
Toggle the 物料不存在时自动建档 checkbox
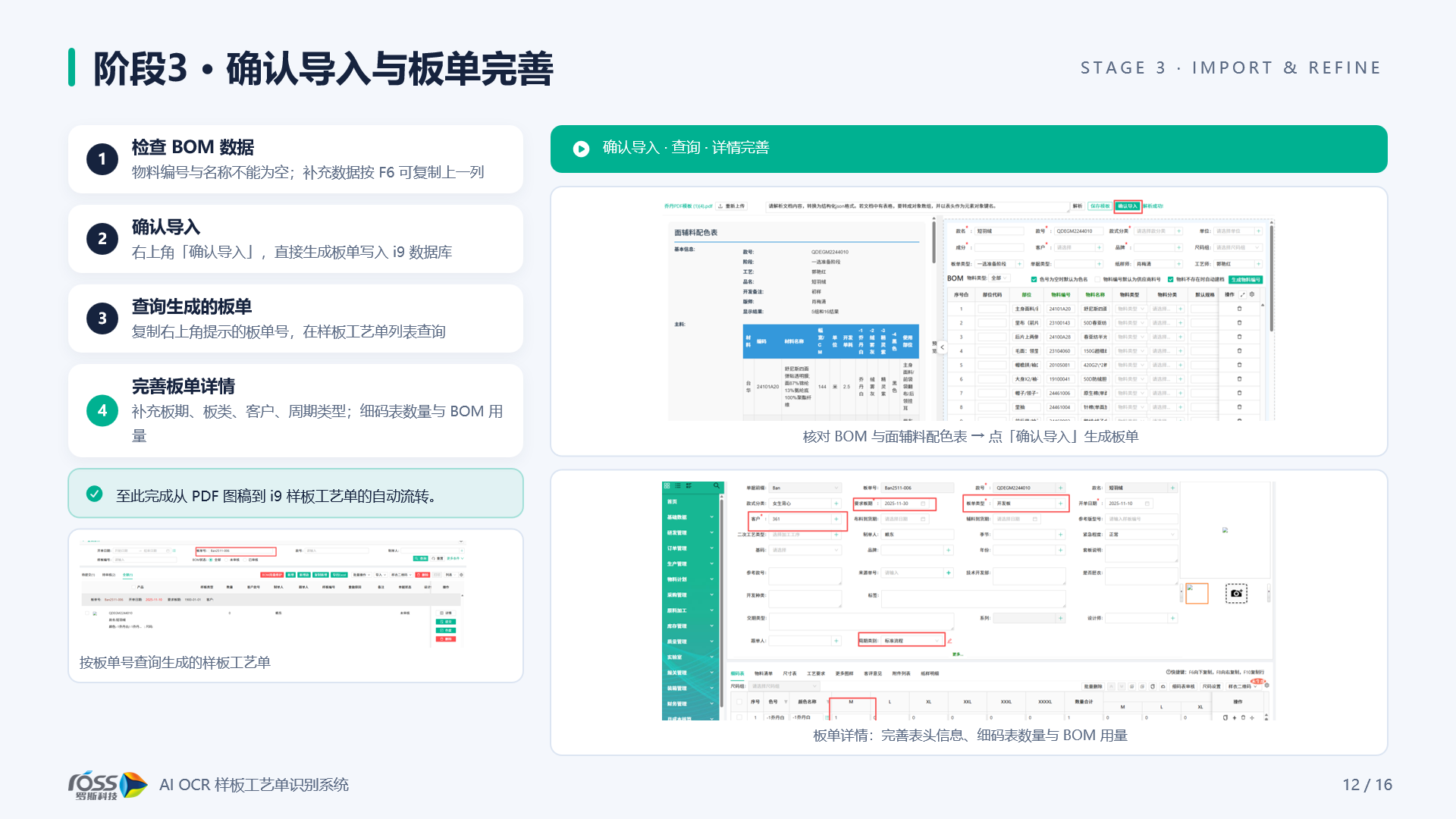[x=1170, y=279]
